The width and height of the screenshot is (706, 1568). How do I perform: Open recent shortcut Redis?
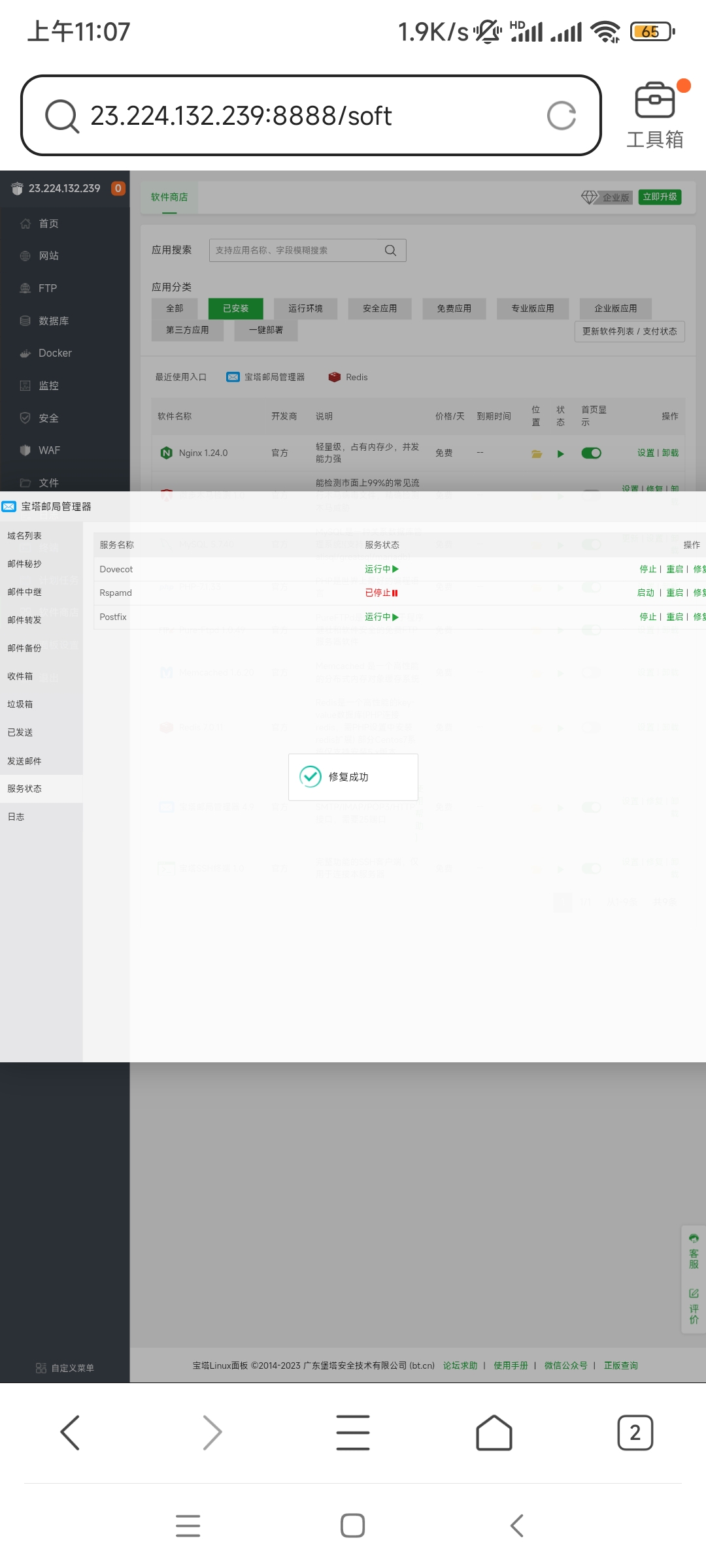tap(348, 377)
